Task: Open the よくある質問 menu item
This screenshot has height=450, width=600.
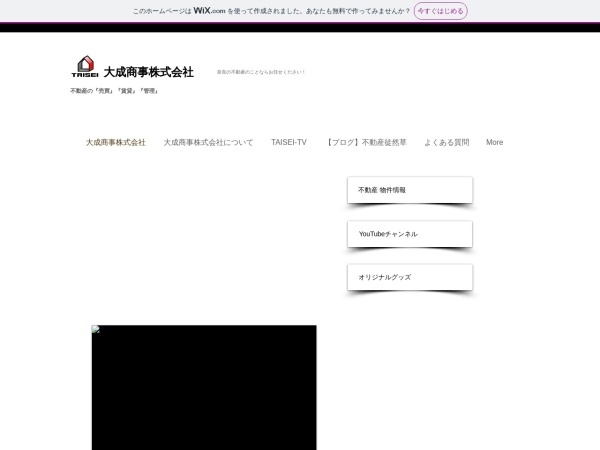Action: click(447, 142)
